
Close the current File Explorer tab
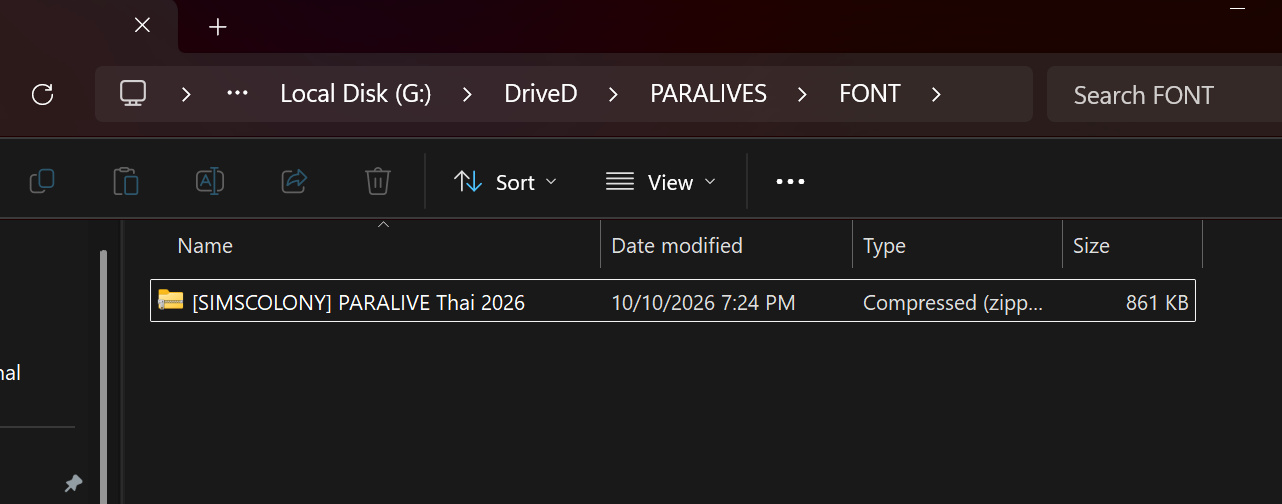click(142, 25)
